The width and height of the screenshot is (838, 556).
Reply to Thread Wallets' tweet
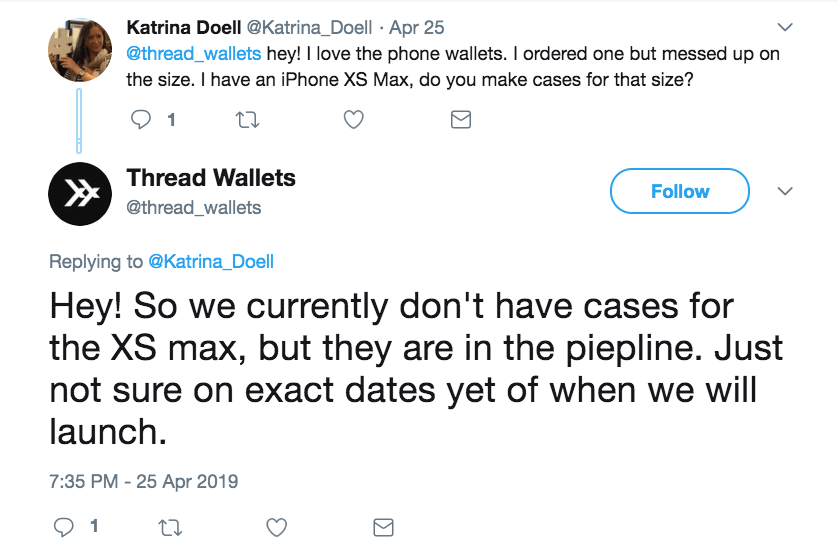[x=62, y=526]
